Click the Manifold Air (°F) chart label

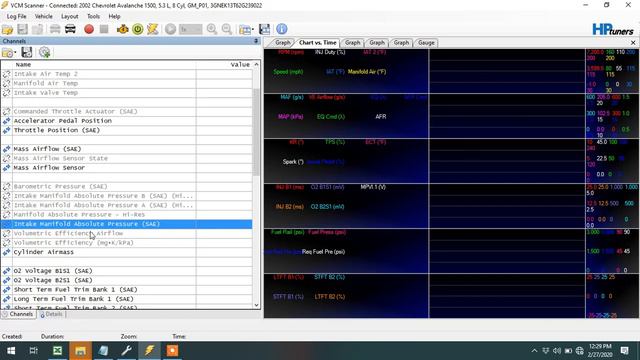pos(367,72)
